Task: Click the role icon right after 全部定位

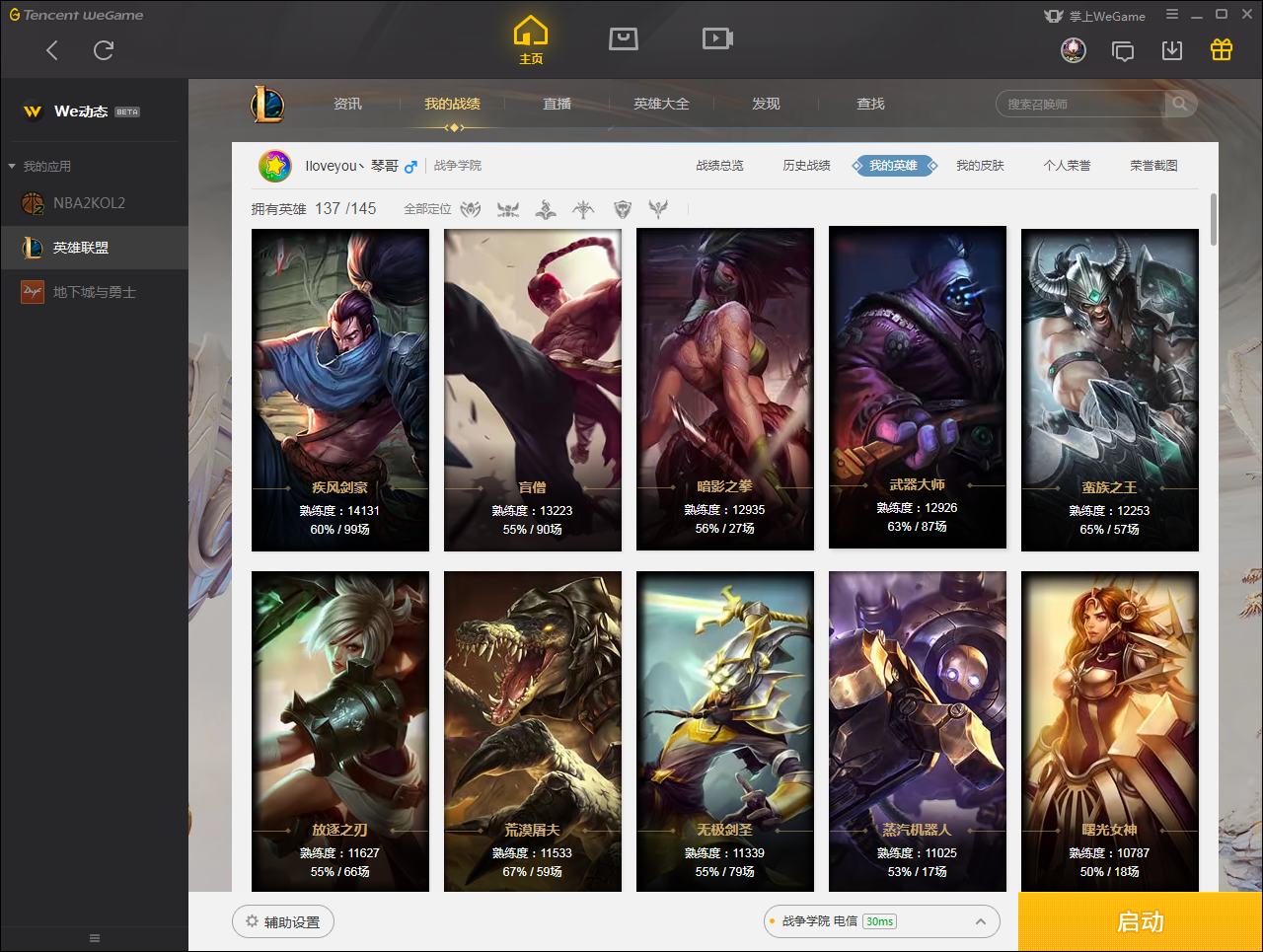Action: [x=472, y=209]
